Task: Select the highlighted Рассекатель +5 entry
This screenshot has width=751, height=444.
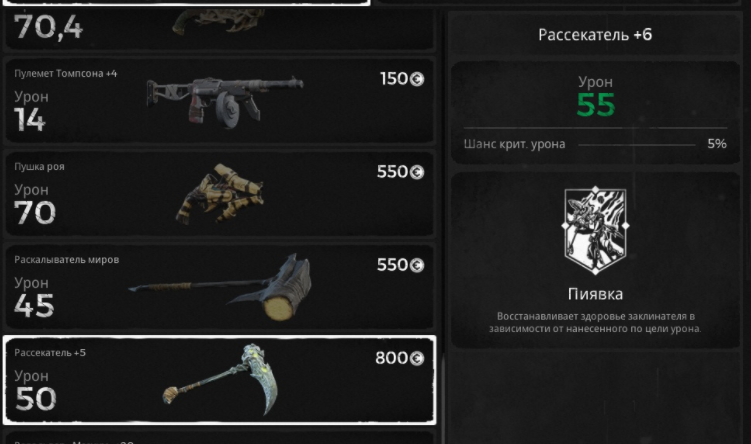Action: pyautogui.click(x=219, y=380)
